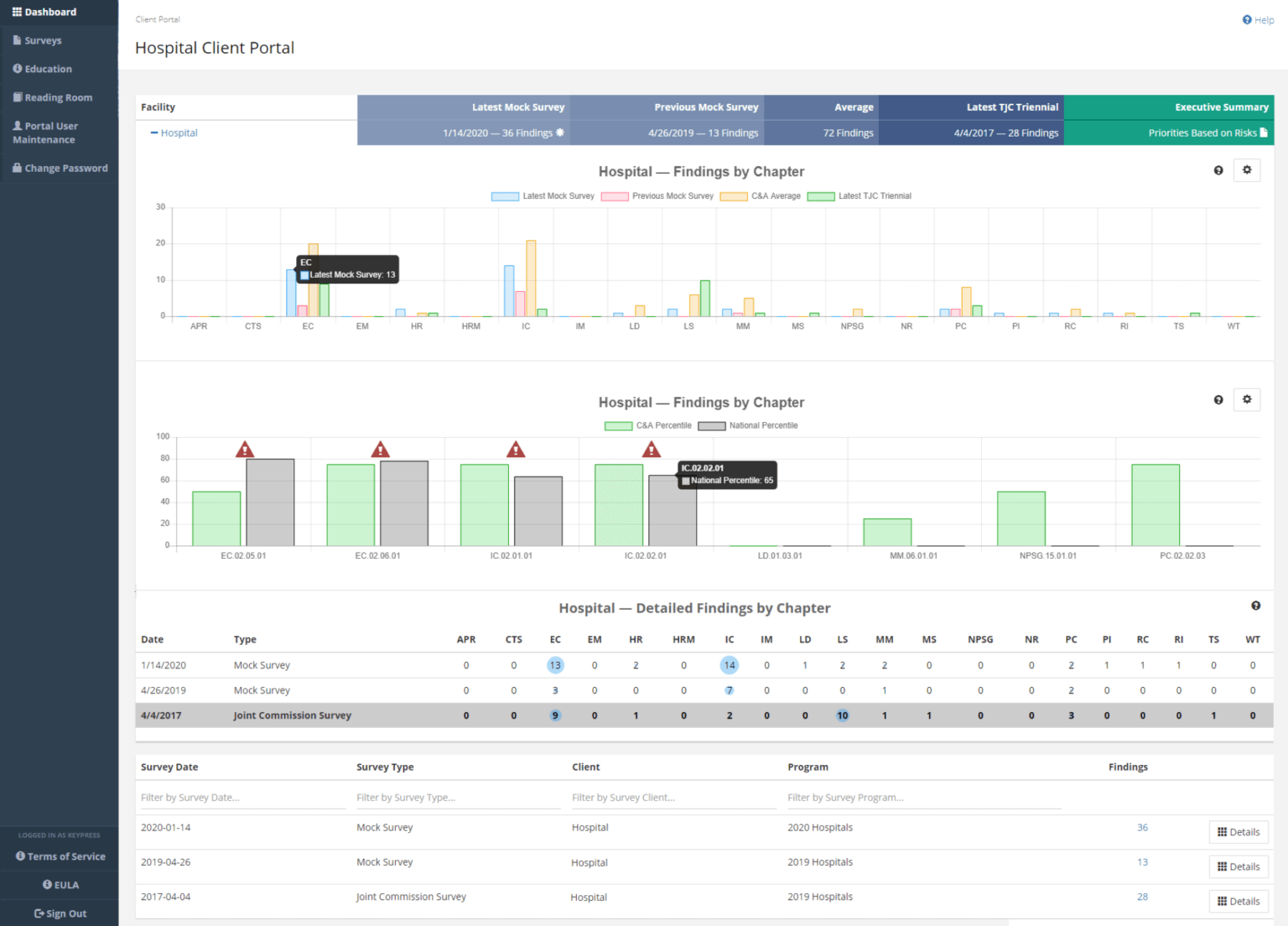
Task: Click help icon beside percentile chart gear
Action: click(x=1218, y=400)
